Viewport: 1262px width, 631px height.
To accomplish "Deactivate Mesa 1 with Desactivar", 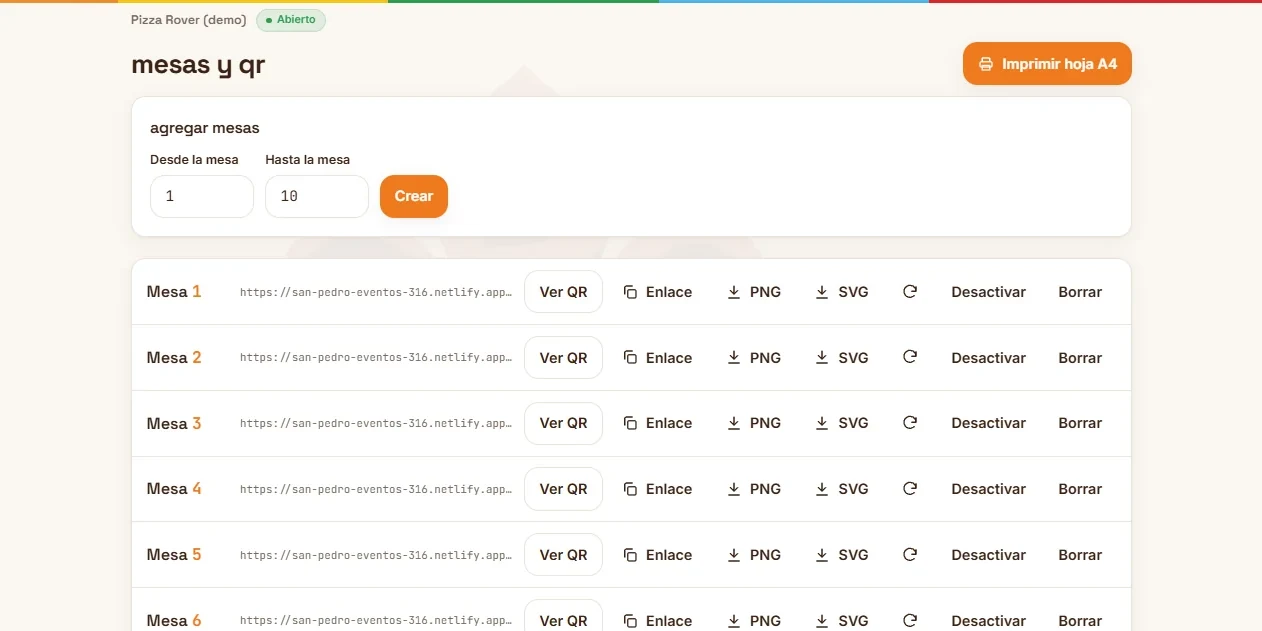I will pos(989,292).
